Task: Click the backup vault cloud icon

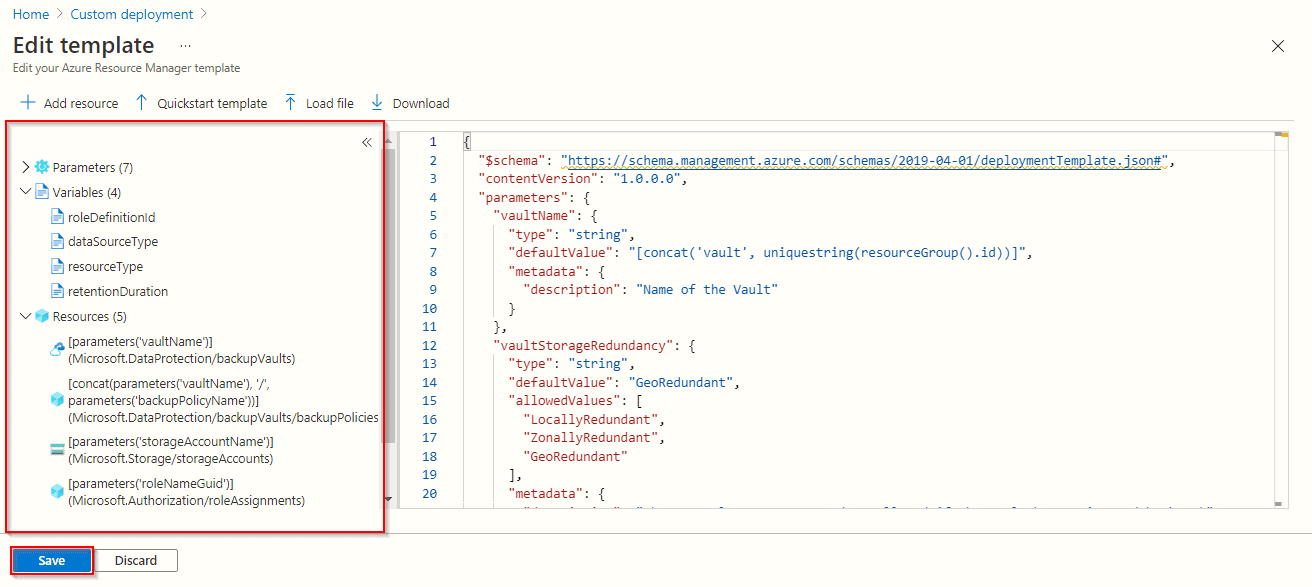Action: (x=57, y=350)
